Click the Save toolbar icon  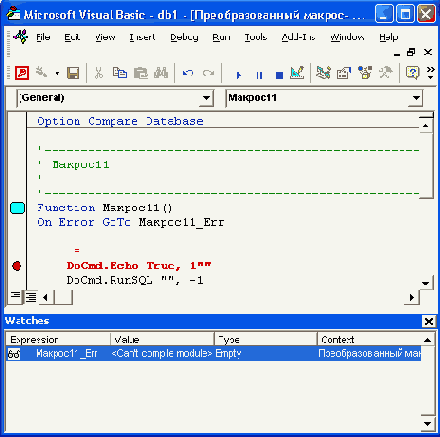click(x=73, y=73)
